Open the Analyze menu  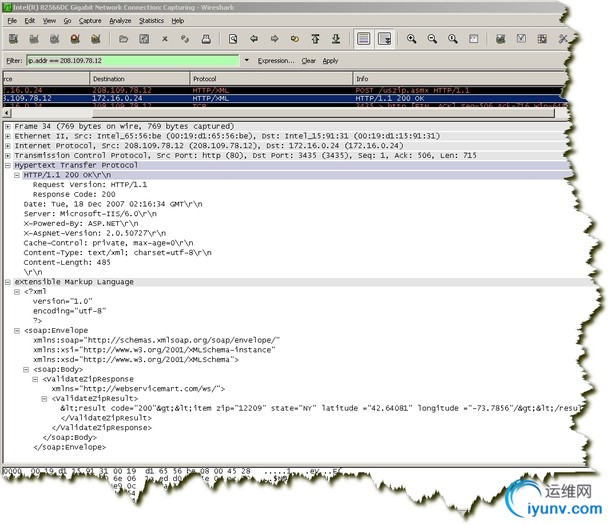[120, 21]
